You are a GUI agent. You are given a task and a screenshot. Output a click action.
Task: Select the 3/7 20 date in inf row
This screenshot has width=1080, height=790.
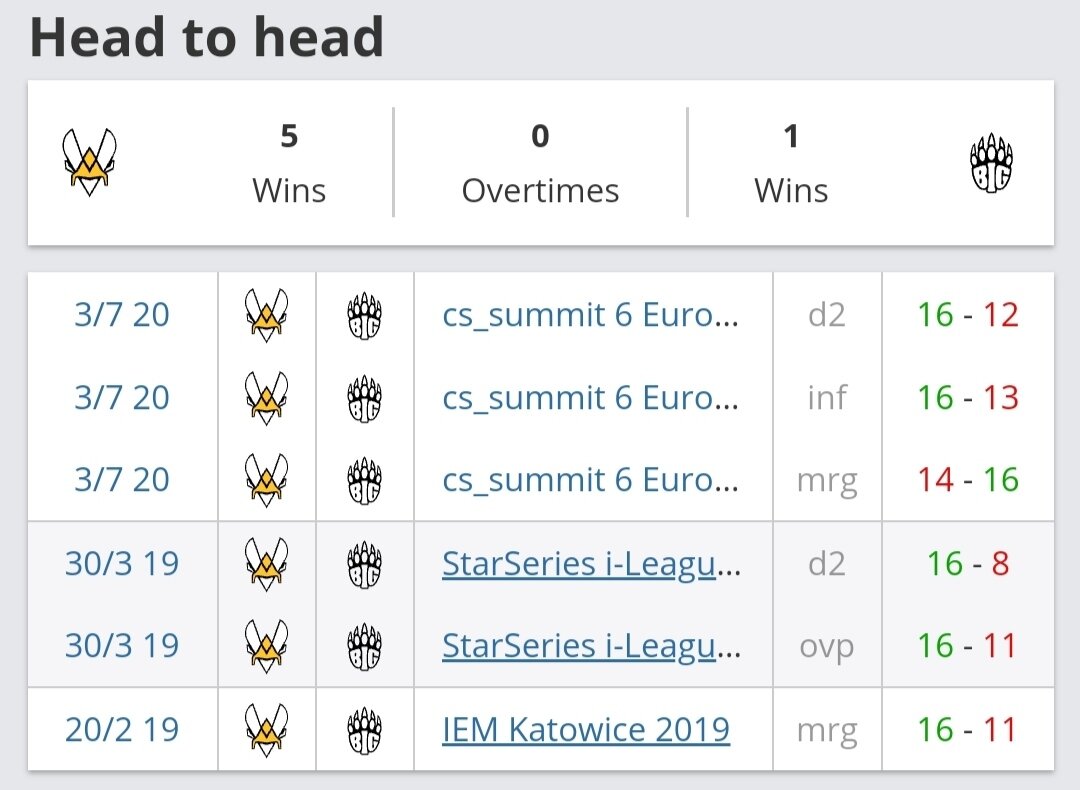(122, 398)
